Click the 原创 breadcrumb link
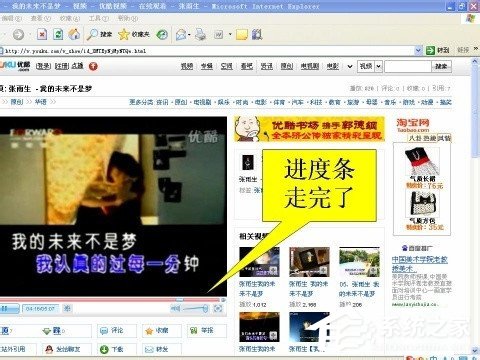 (x=17, y=102)
